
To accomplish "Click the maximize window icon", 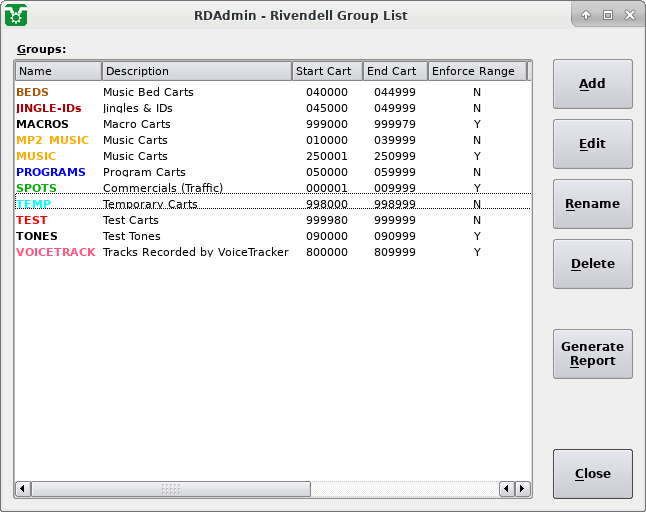I will click(x=607, y=15).
